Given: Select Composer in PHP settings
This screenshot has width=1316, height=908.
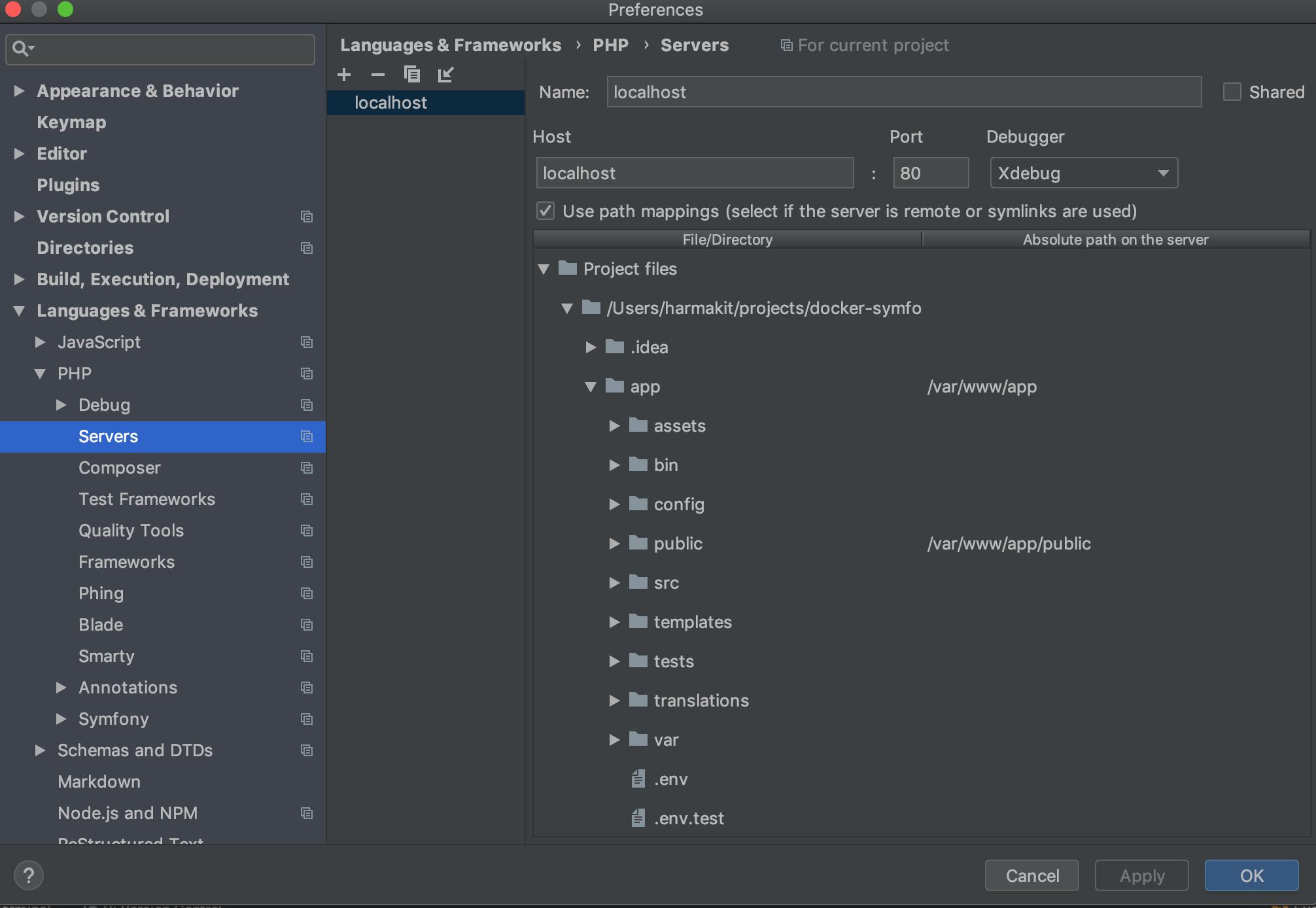Looking at the screenshot, I should (x=119, y=468).
